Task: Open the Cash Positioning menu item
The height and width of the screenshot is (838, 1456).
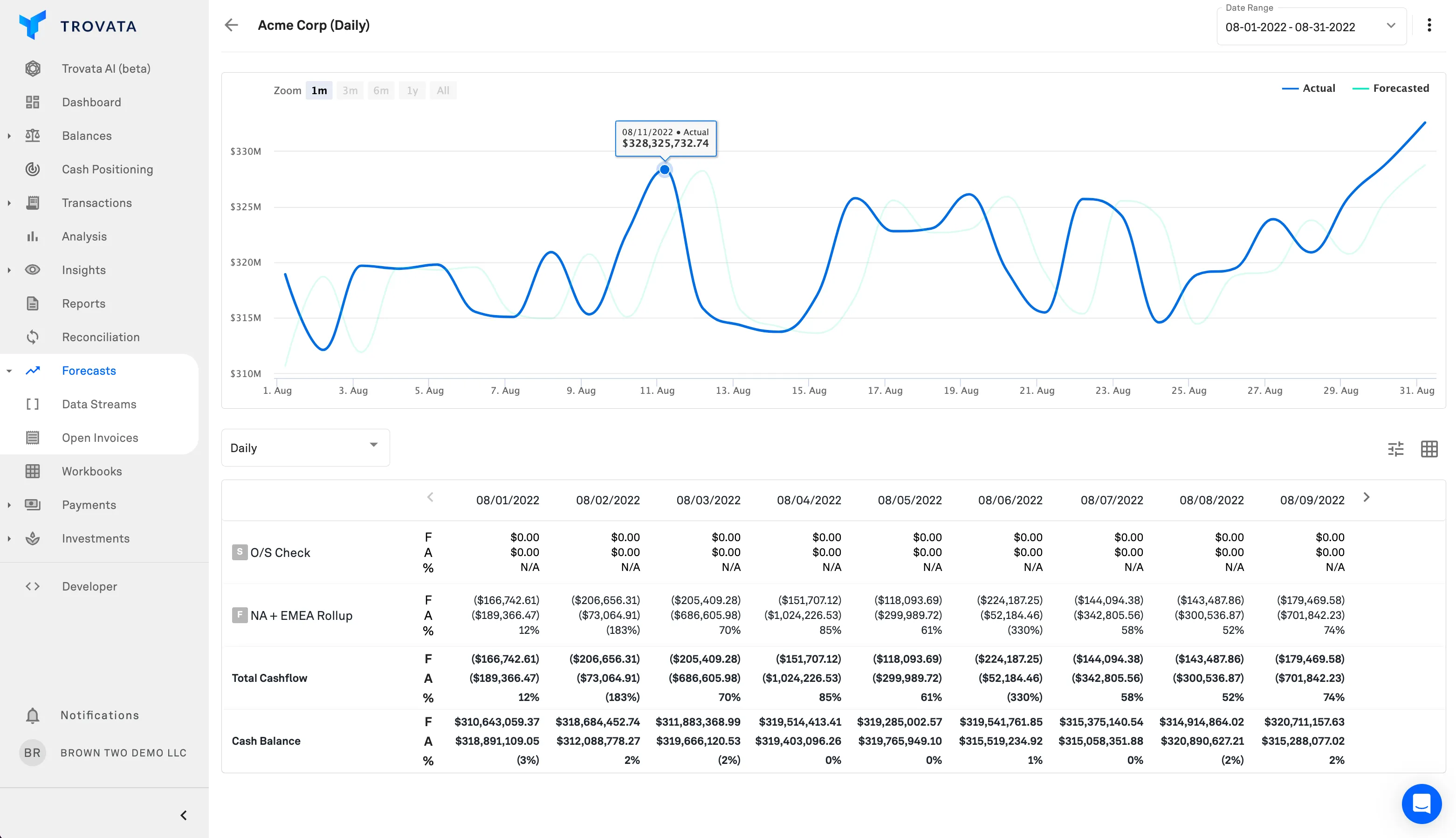Action: [108, 169]
